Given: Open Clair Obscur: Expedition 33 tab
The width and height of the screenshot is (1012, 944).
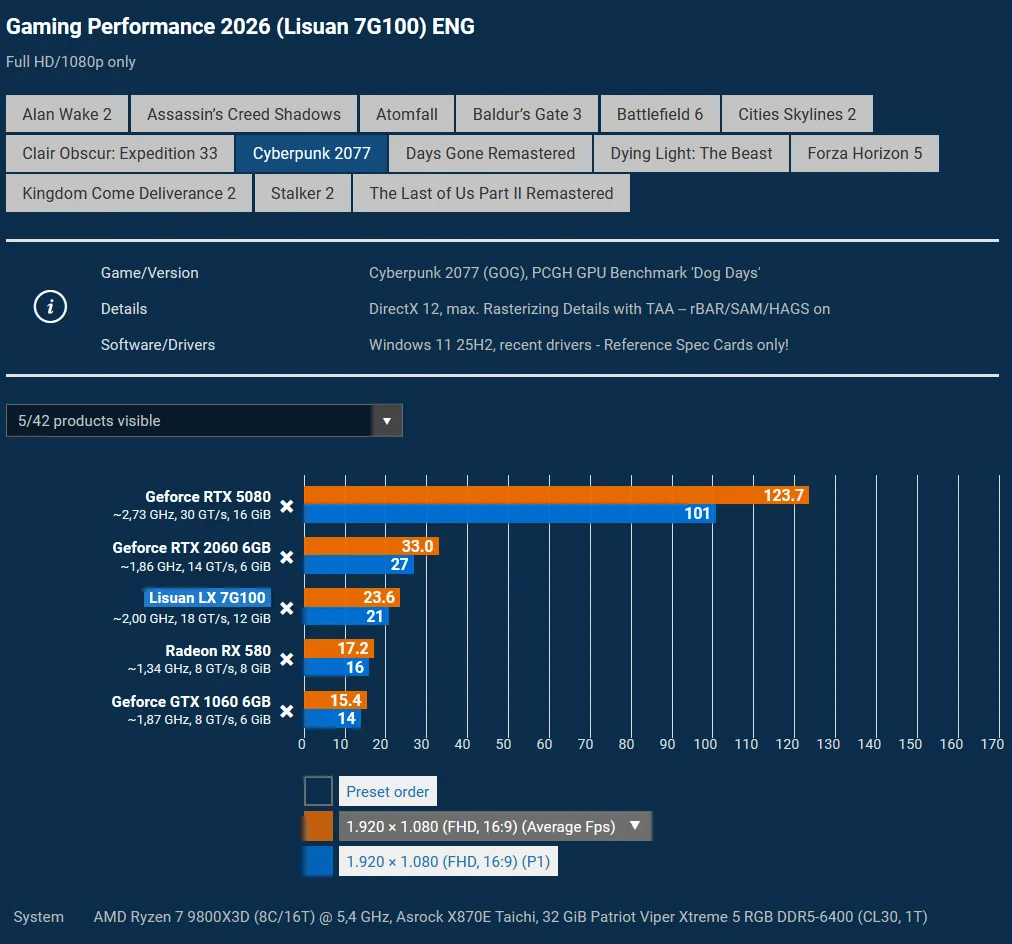Looking at the screenshot, I should [x=120, y=154].
